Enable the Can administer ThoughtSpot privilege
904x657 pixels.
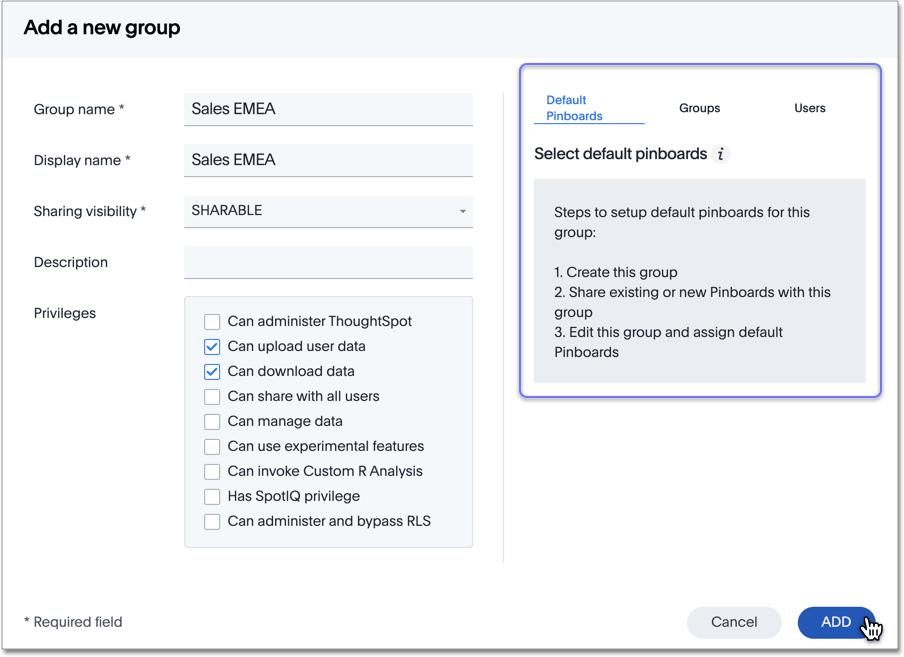point(212,322)
